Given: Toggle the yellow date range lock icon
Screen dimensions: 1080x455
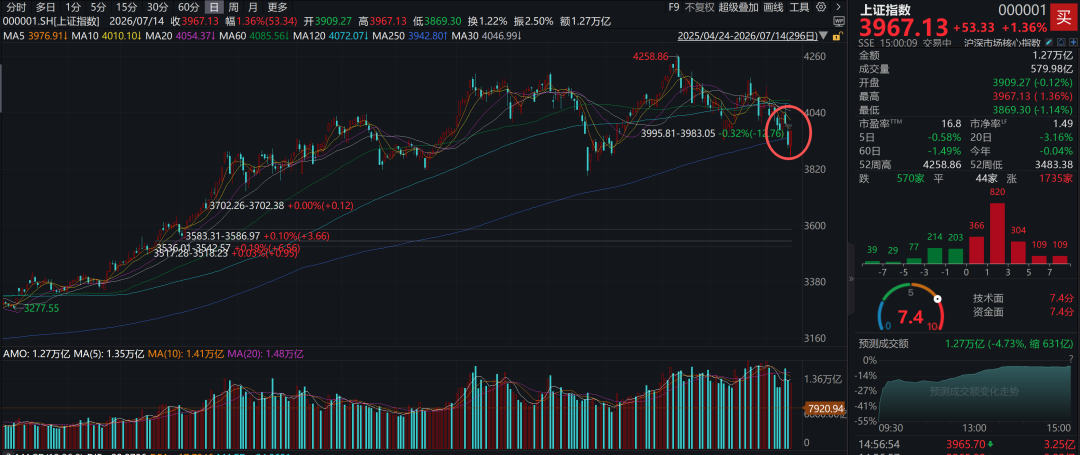Looking at the screenshot, I should [x=838, y=36].
